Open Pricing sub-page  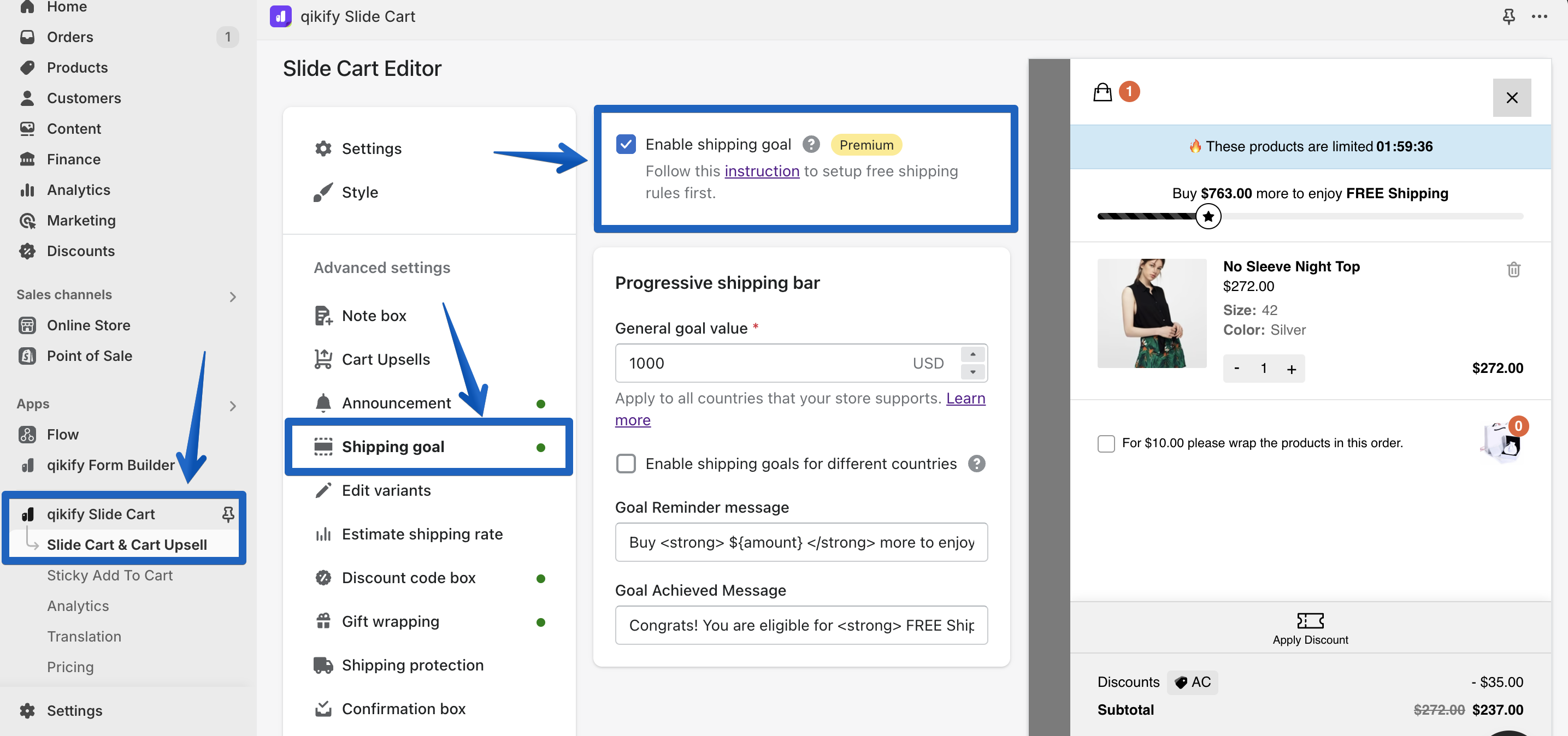click(70, 667)
